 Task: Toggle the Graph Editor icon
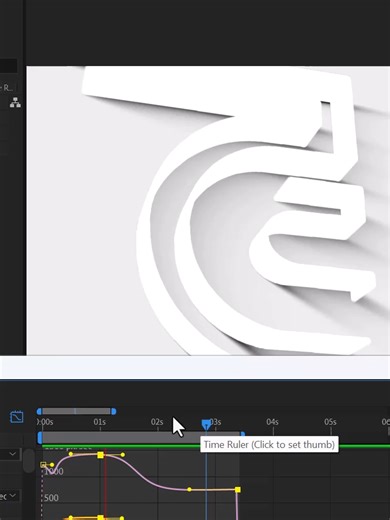pos(17,417)
